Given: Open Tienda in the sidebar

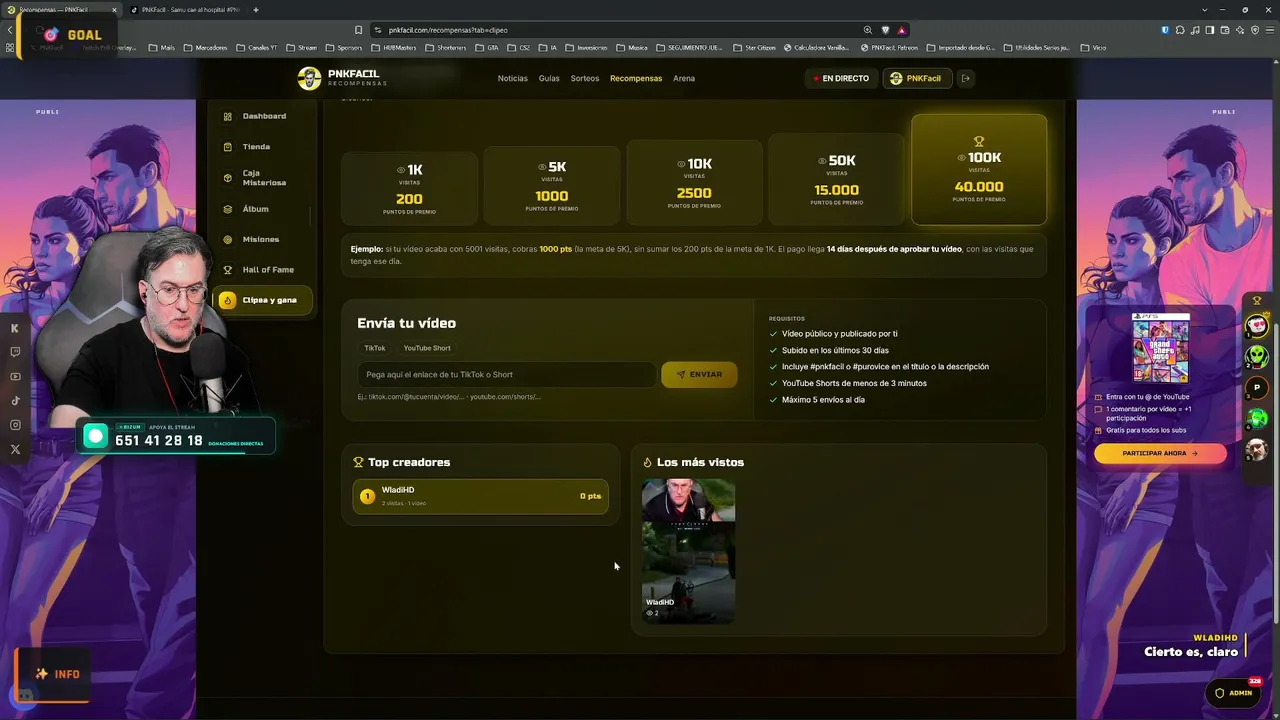Looking at the screenshot, I should 262,147.
